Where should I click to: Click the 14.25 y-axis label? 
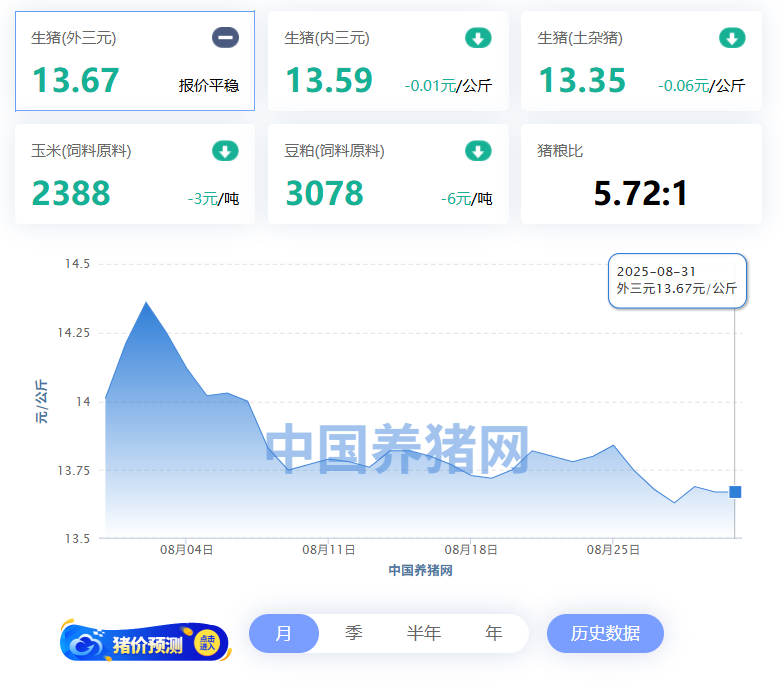pos(74,332)
